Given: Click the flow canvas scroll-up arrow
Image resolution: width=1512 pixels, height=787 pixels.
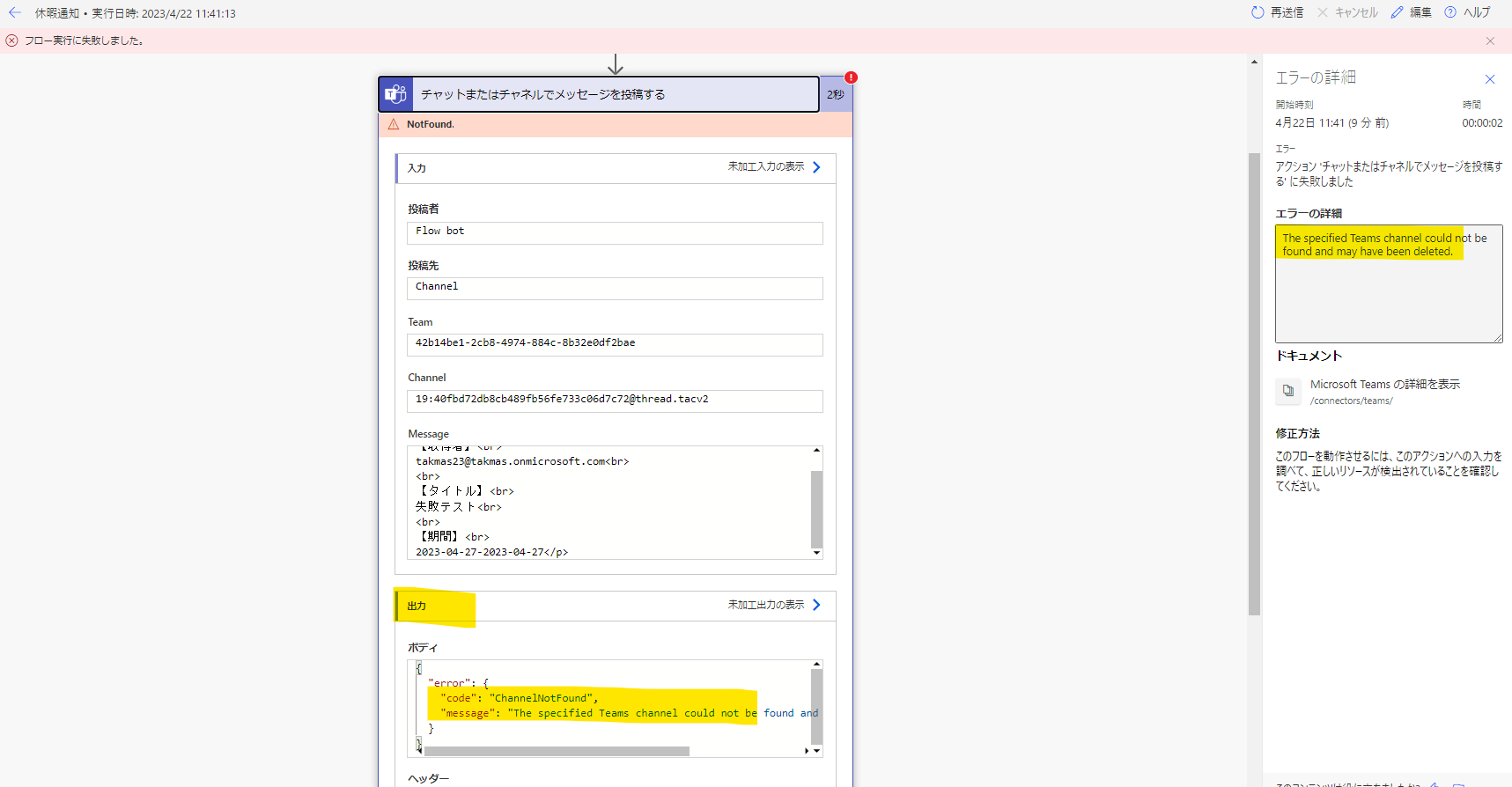Looking at the screenshot, I should click(x=1254, y=62).
